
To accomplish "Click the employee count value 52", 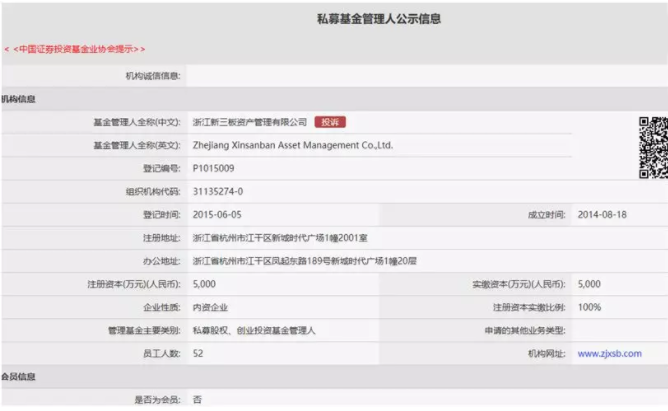I will tap(198, 353).
